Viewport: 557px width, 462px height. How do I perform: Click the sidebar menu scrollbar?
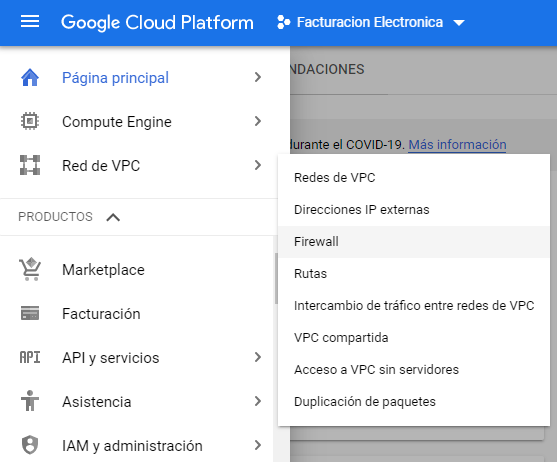(276, 279)
